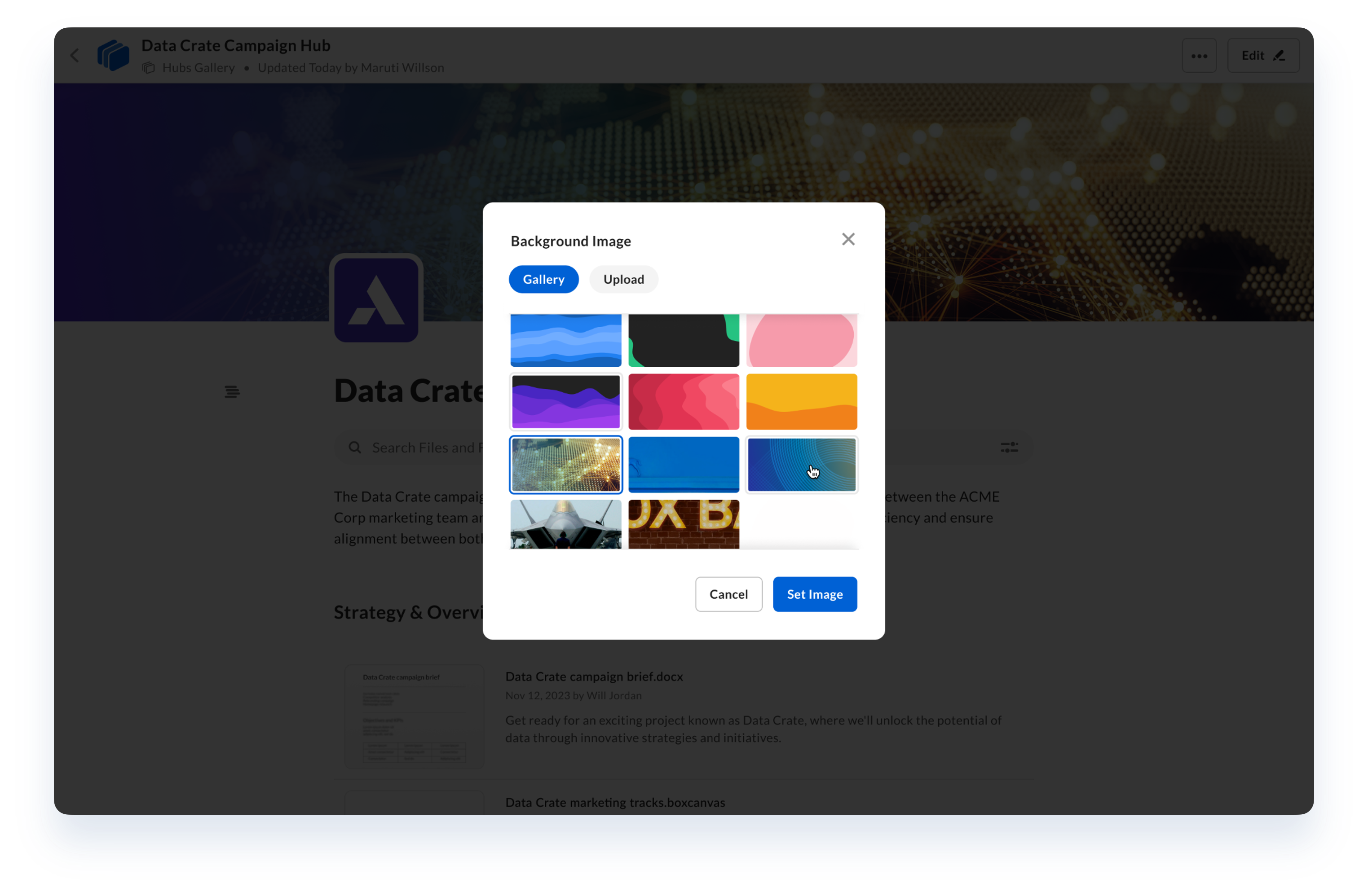Switch to the Upload tab
This screenshot has width=1368, height=896.
(x=624, y=279)
